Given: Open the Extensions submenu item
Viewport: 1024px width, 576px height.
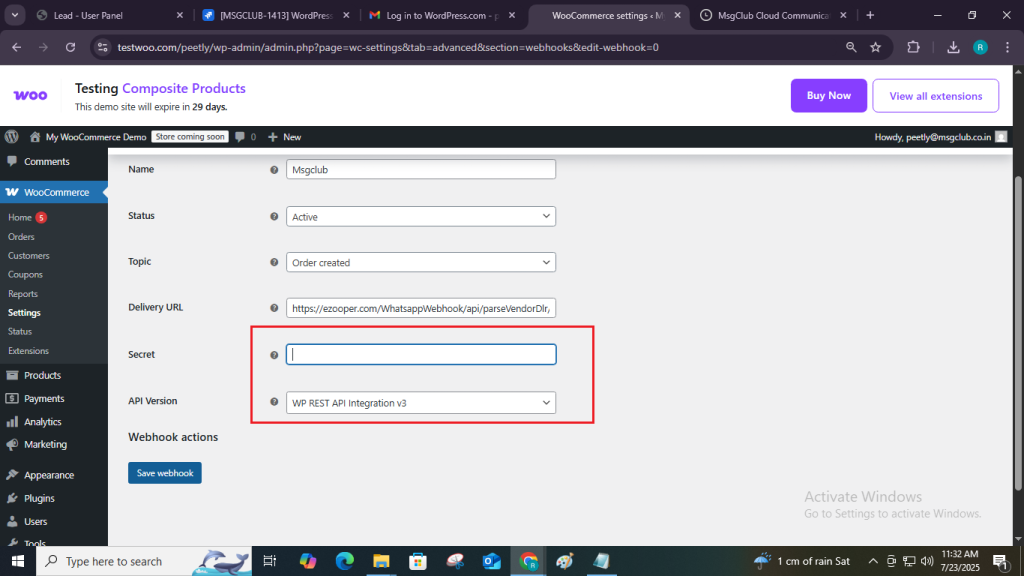Looking at the screenshot, I should coord(28,351).
